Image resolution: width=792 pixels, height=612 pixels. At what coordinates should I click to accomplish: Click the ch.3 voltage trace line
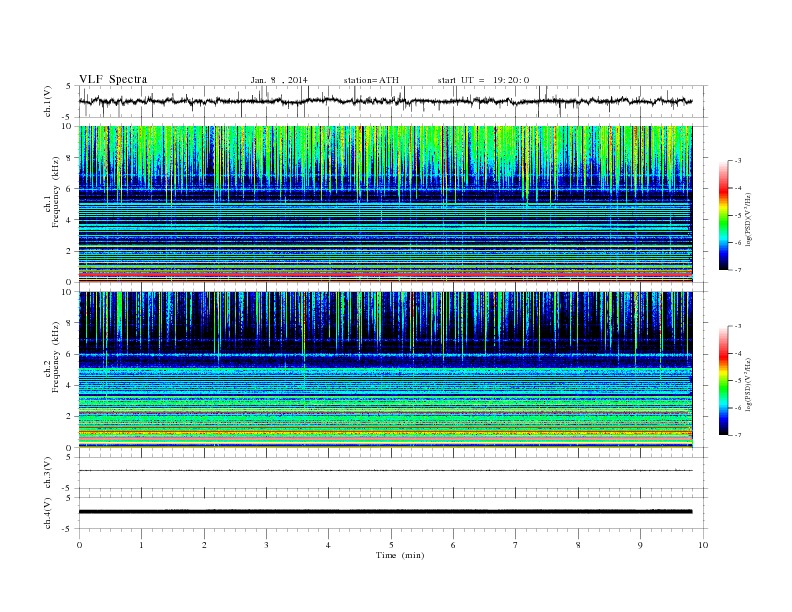click(x=385, y=471)
